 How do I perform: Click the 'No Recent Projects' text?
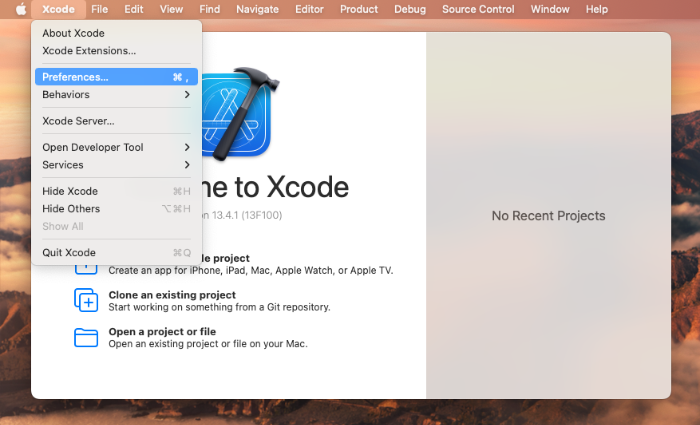pos(548,216)
